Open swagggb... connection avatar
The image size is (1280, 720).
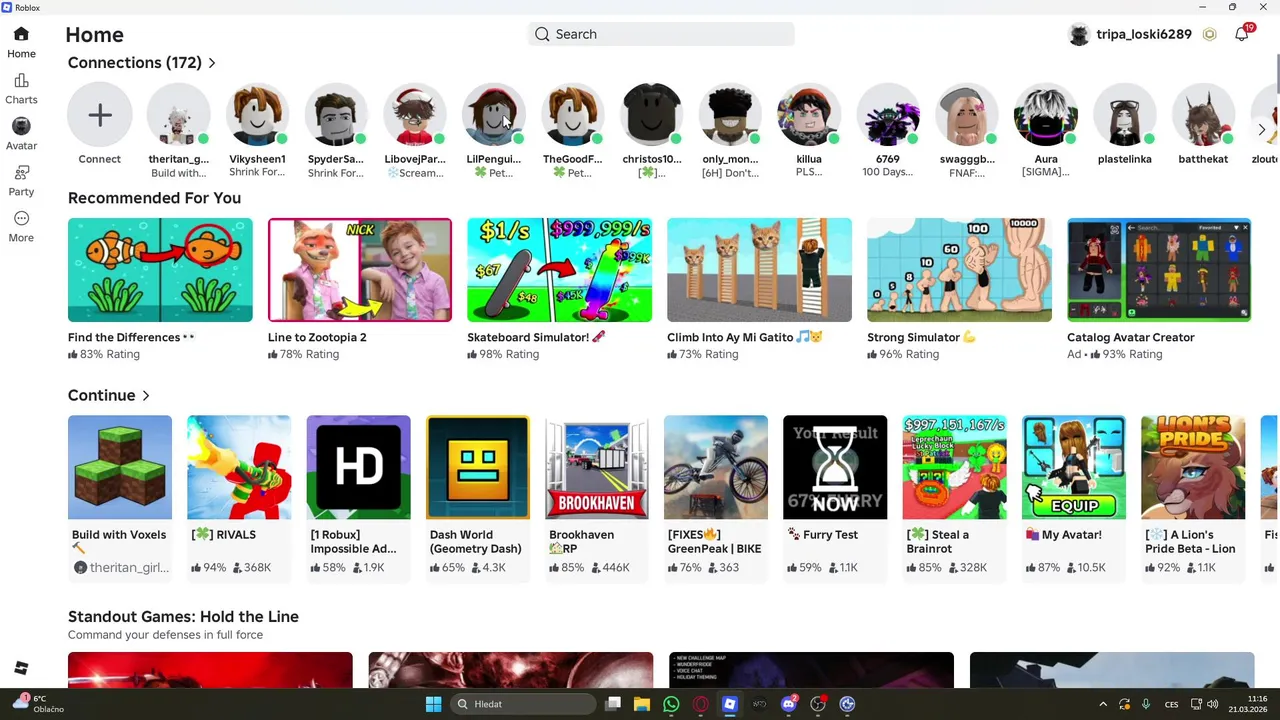(x=967, y=115)
